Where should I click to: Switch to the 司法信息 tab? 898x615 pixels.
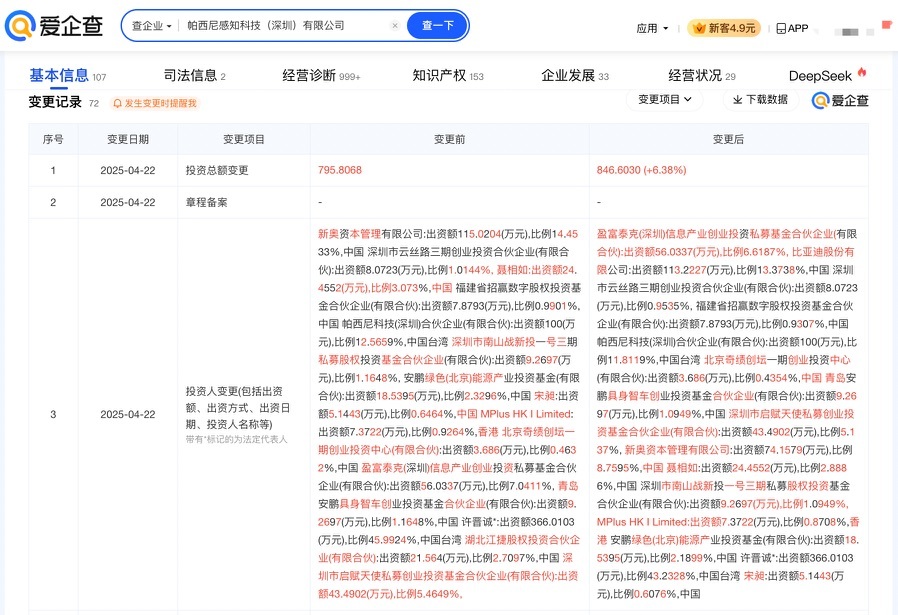point(194,76)
